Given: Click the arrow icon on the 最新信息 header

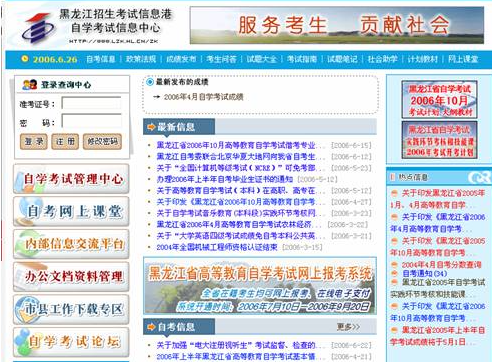Looking at the screenshot, I should click(151, 127).
